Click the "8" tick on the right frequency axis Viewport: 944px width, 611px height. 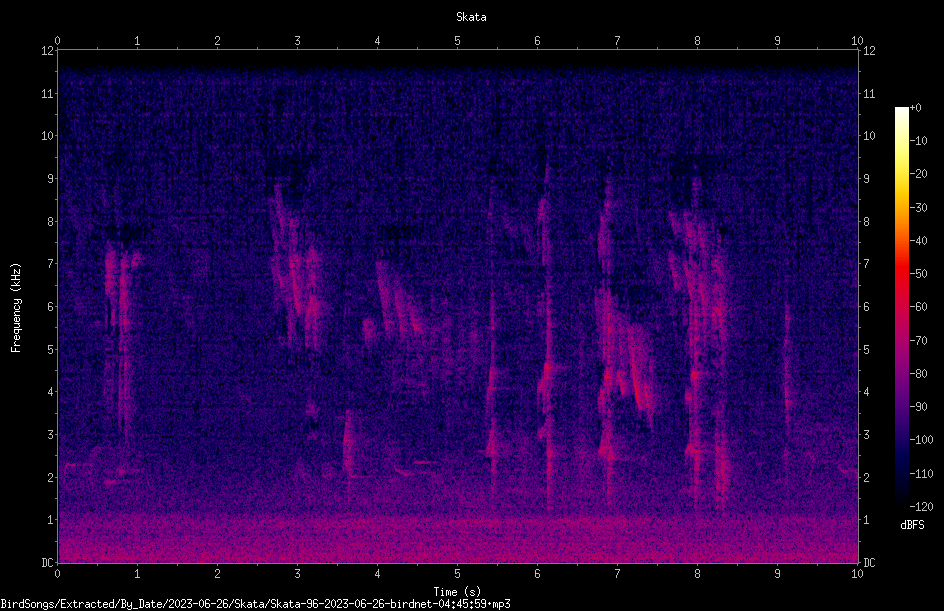point(866,222)
